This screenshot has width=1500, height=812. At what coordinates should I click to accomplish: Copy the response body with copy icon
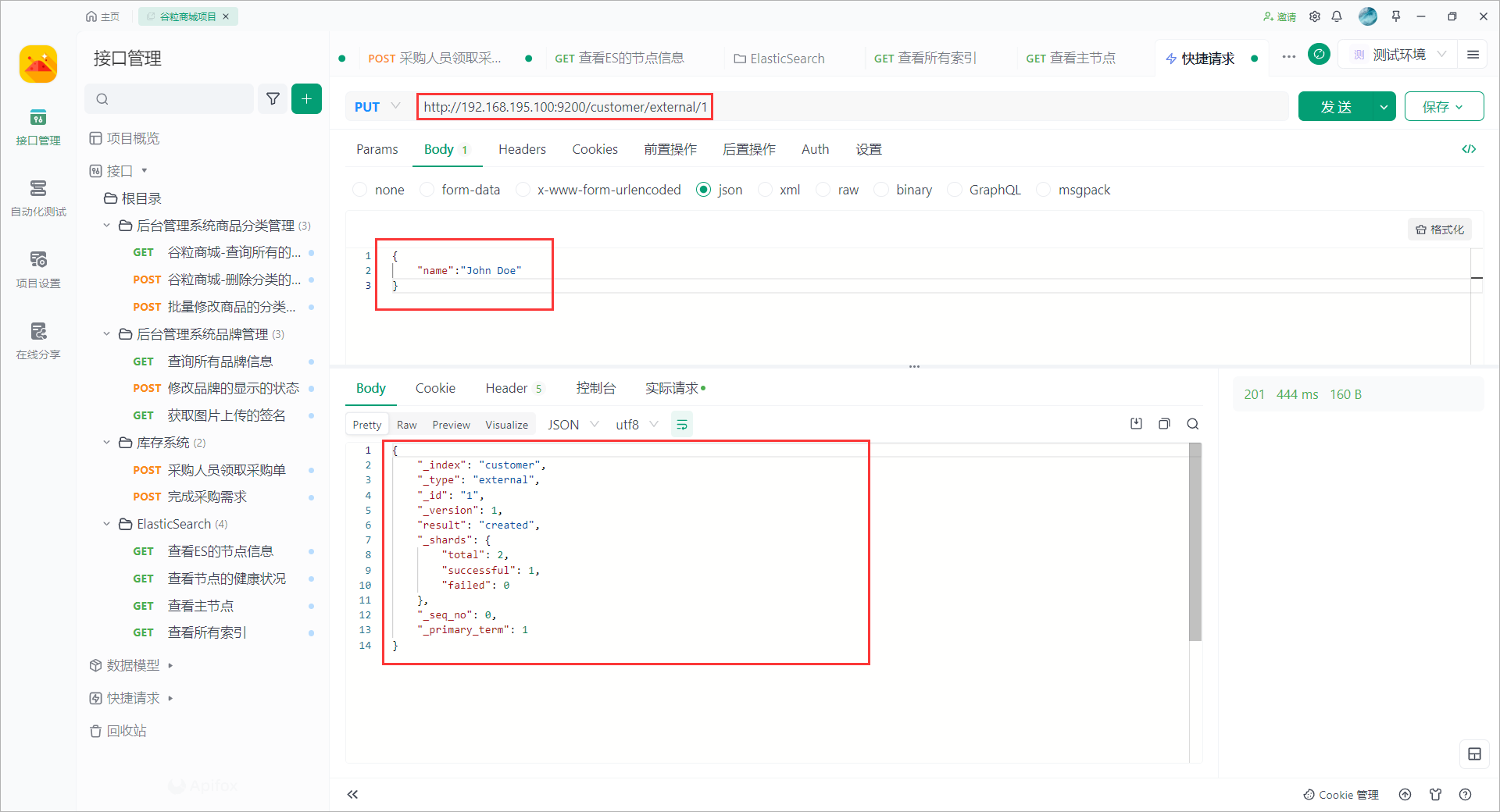coord(1164,424)
